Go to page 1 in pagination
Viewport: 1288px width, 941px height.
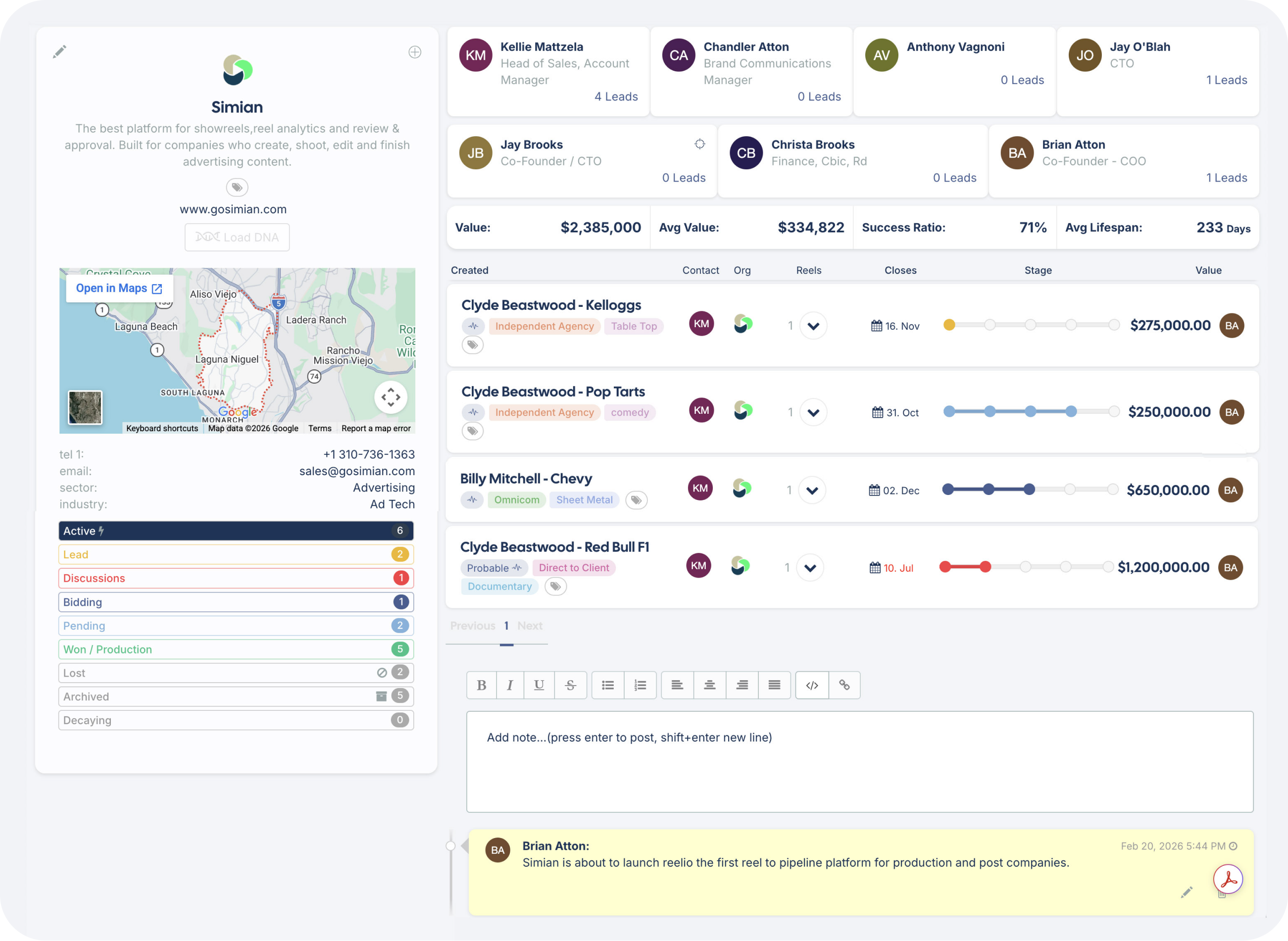(506, 626)
